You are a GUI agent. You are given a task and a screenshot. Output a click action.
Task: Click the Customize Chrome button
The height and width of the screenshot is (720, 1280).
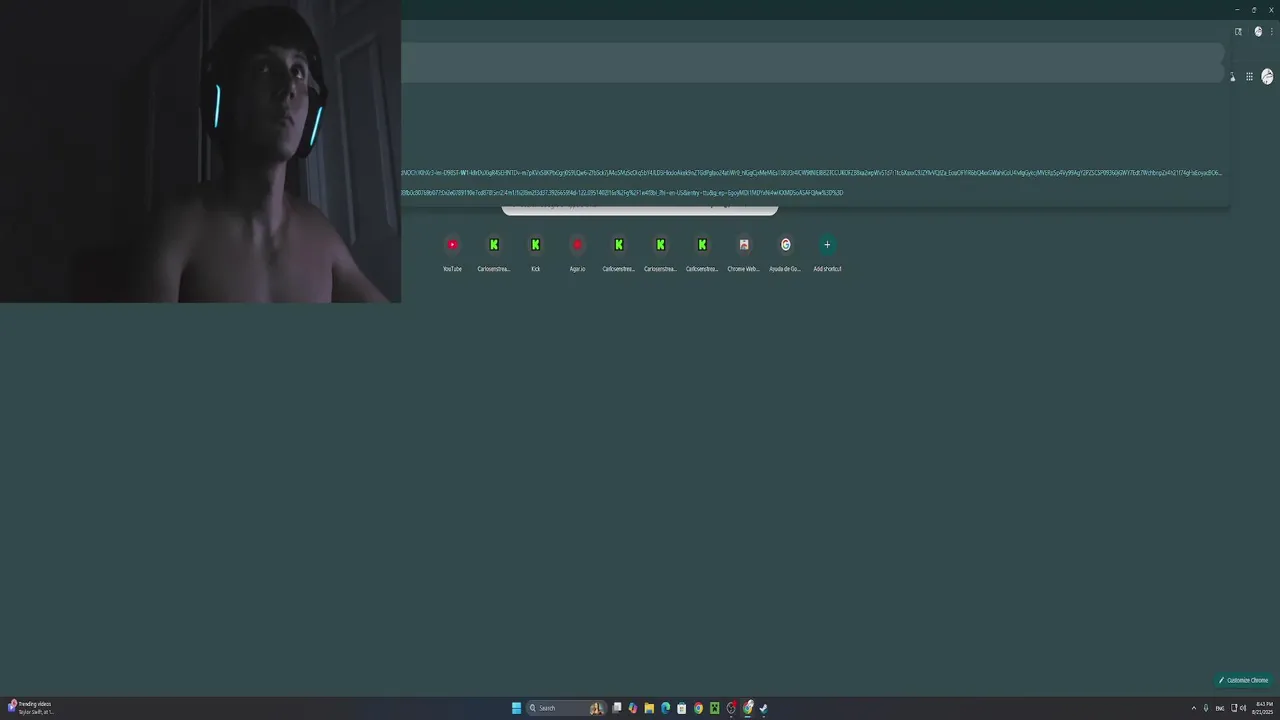tap(1243, 680)
